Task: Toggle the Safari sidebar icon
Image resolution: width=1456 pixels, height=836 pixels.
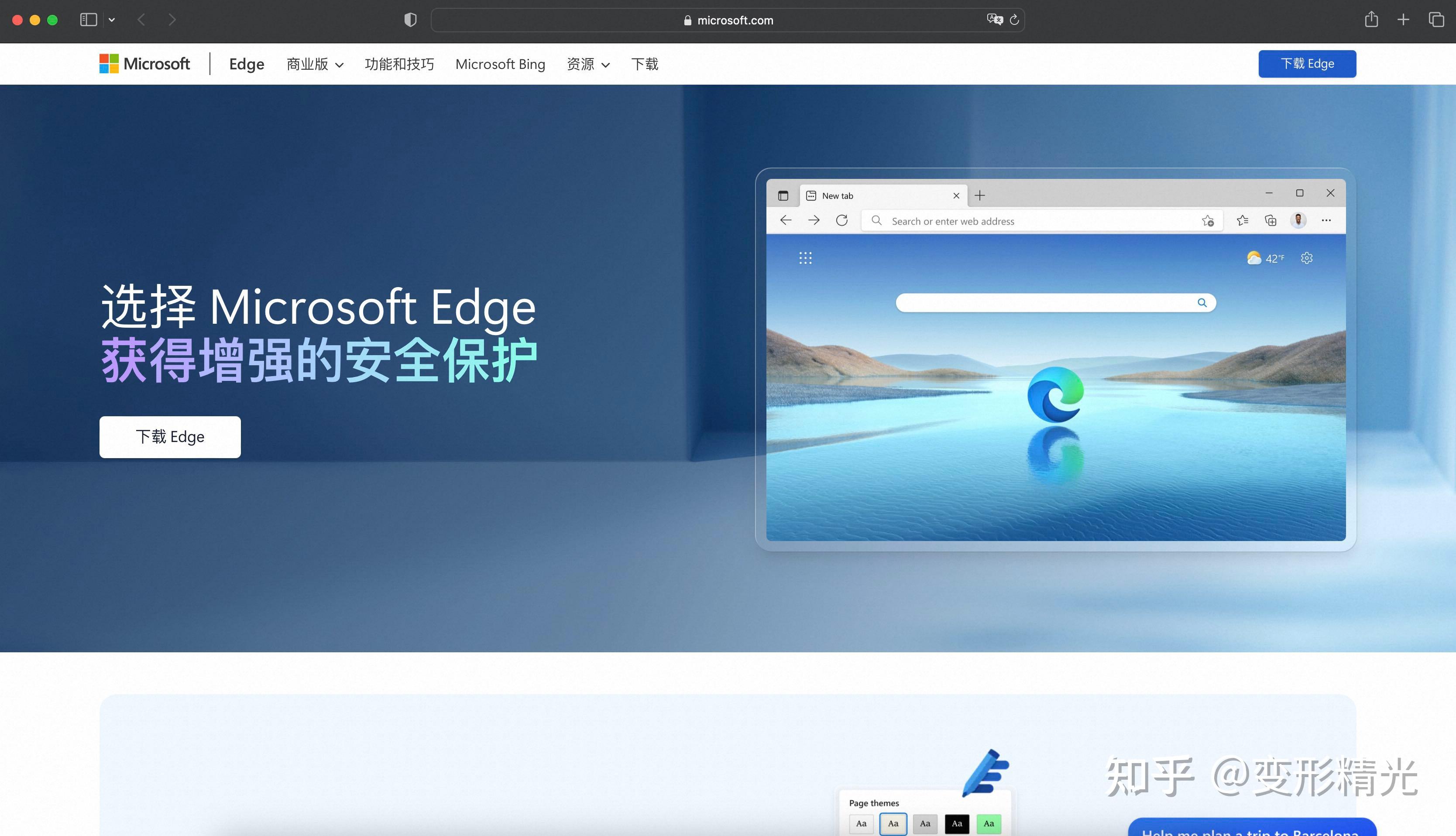Action: click(88, 20)
